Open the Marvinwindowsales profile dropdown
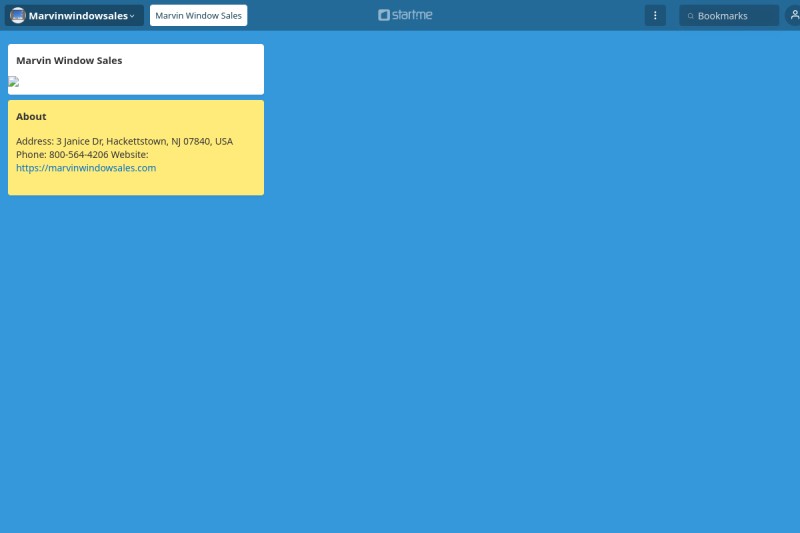800x533 pixels. [74, 15]
